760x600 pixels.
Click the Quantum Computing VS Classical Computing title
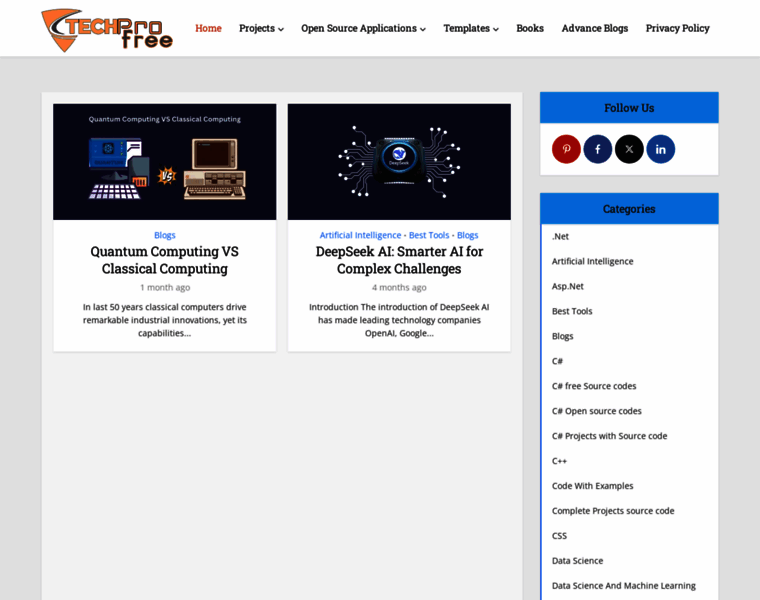tap(165, 260)
